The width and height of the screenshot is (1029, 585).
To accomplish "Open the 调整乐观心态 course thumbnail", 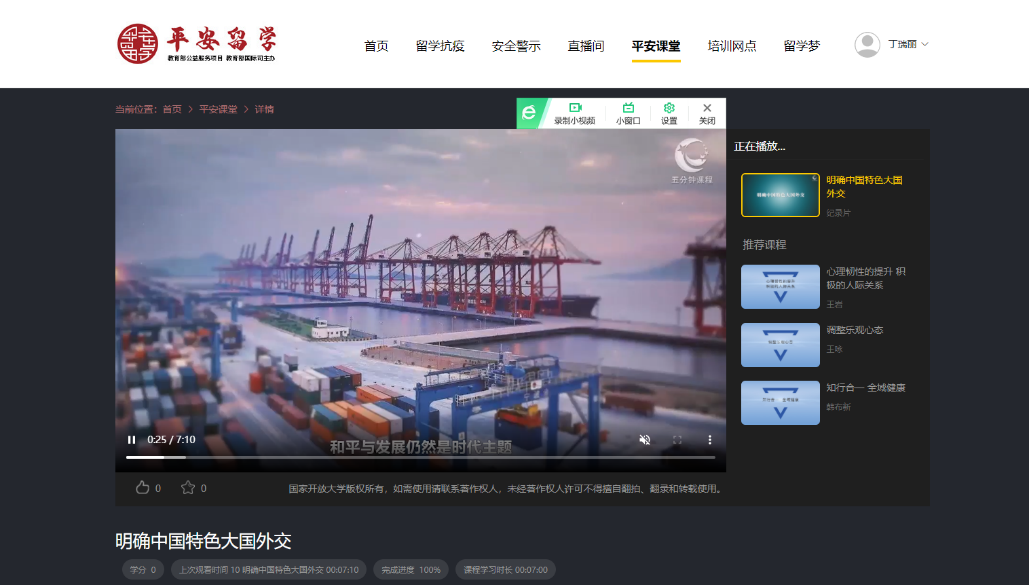I will (x=780, y=345).
